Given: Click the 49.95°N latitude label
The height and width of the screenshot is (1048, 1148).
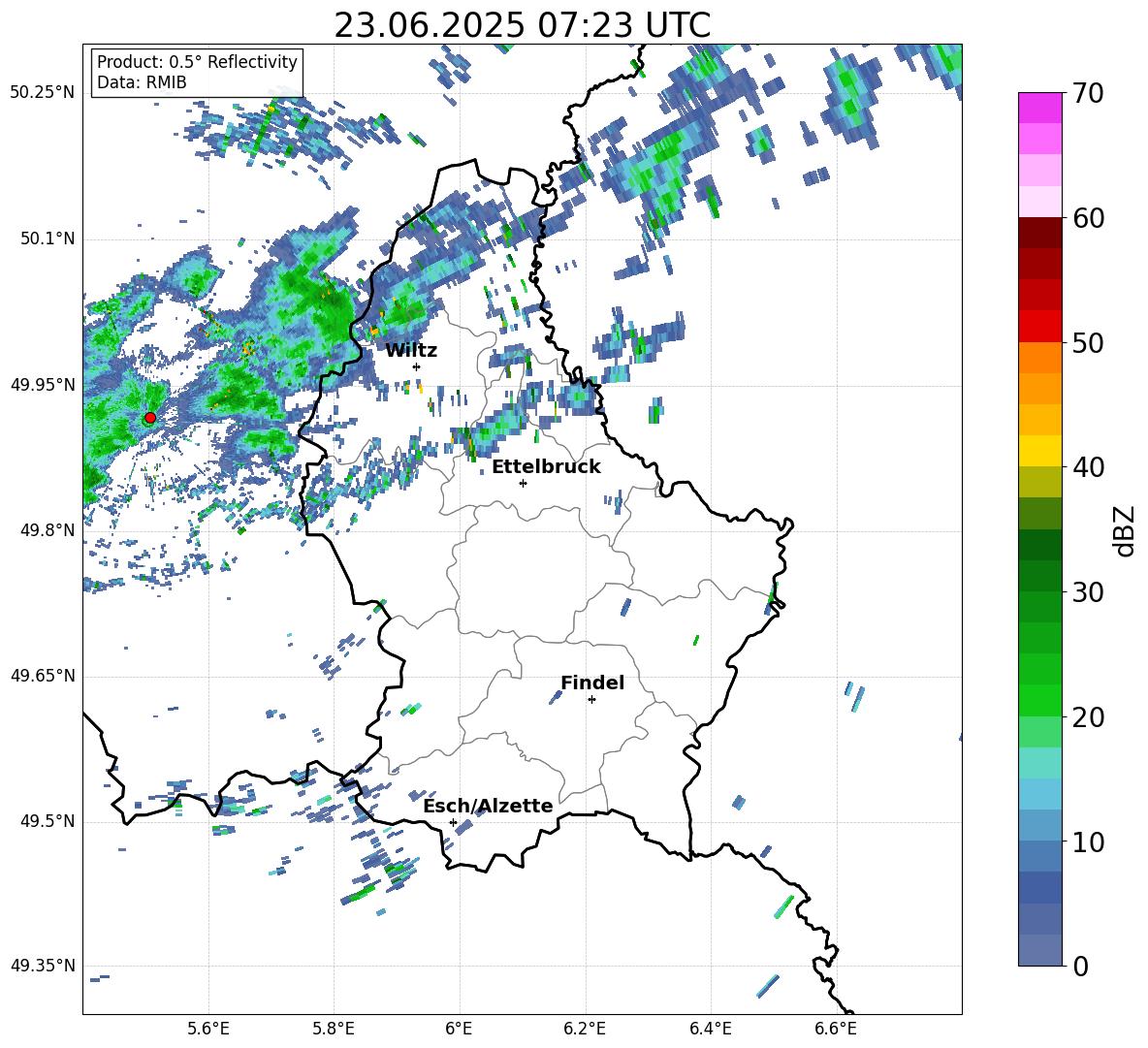Looking at the screenshot, I should click(x=43, y=385).
